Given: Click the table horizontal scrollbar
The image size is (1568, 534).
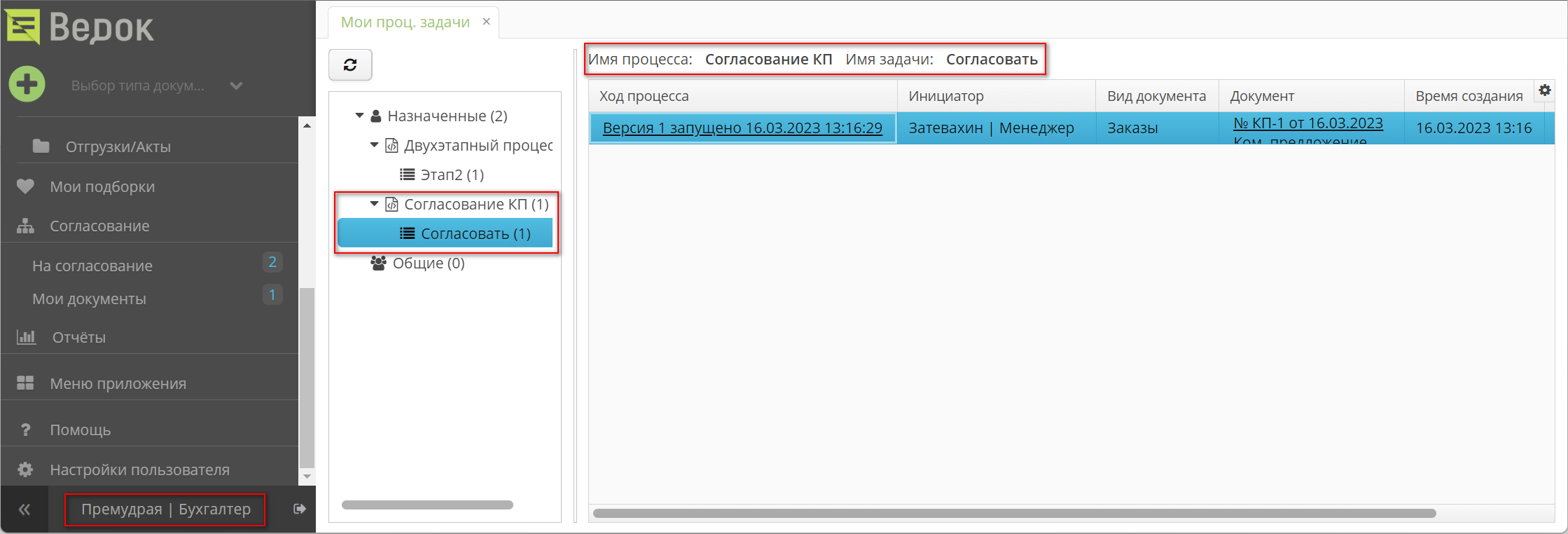Looking at the screenshot, I should coord(1015,513).
